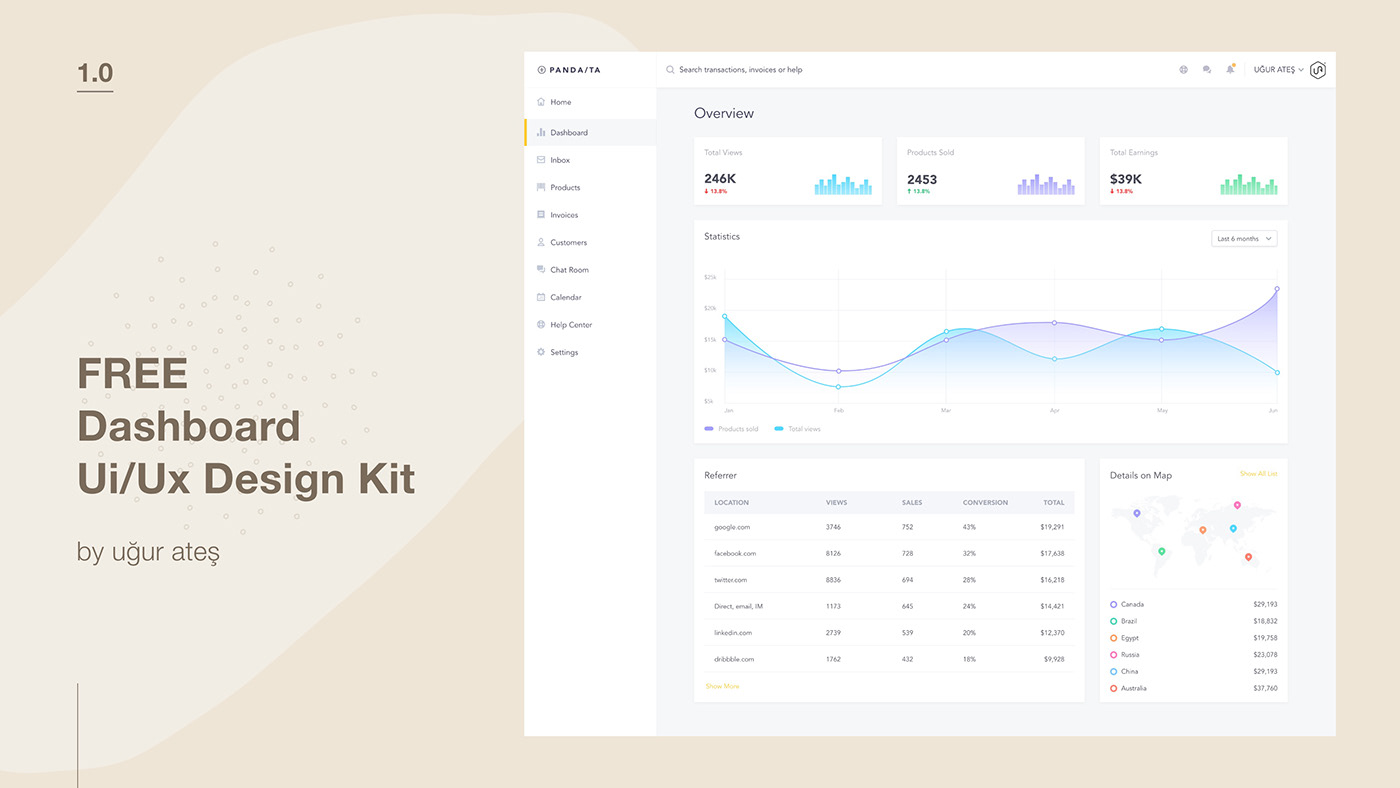Click the Russia list entry
1400x788 pixels.
(x=1194, y=655)
